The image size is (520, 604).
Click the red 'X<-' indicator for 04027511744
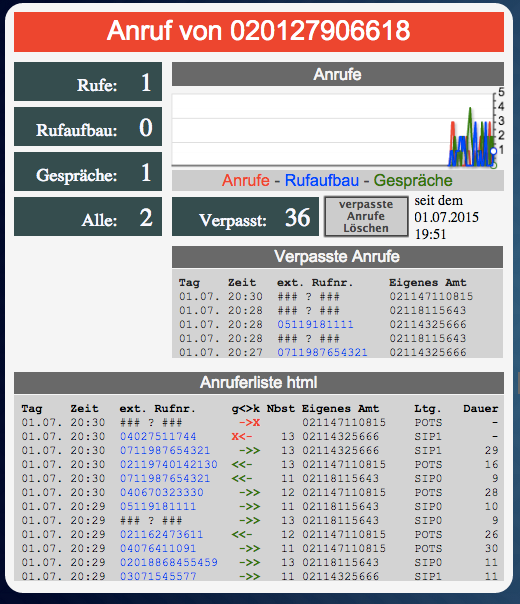(x=242, y=436)
